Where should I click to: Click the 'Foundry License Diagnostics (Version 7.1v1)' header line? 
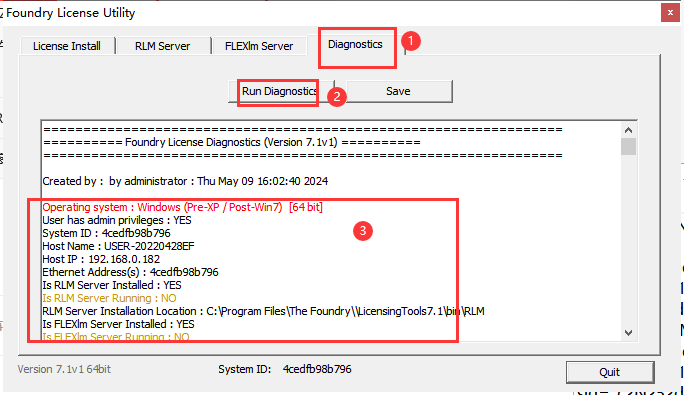(x=232, y=142)
